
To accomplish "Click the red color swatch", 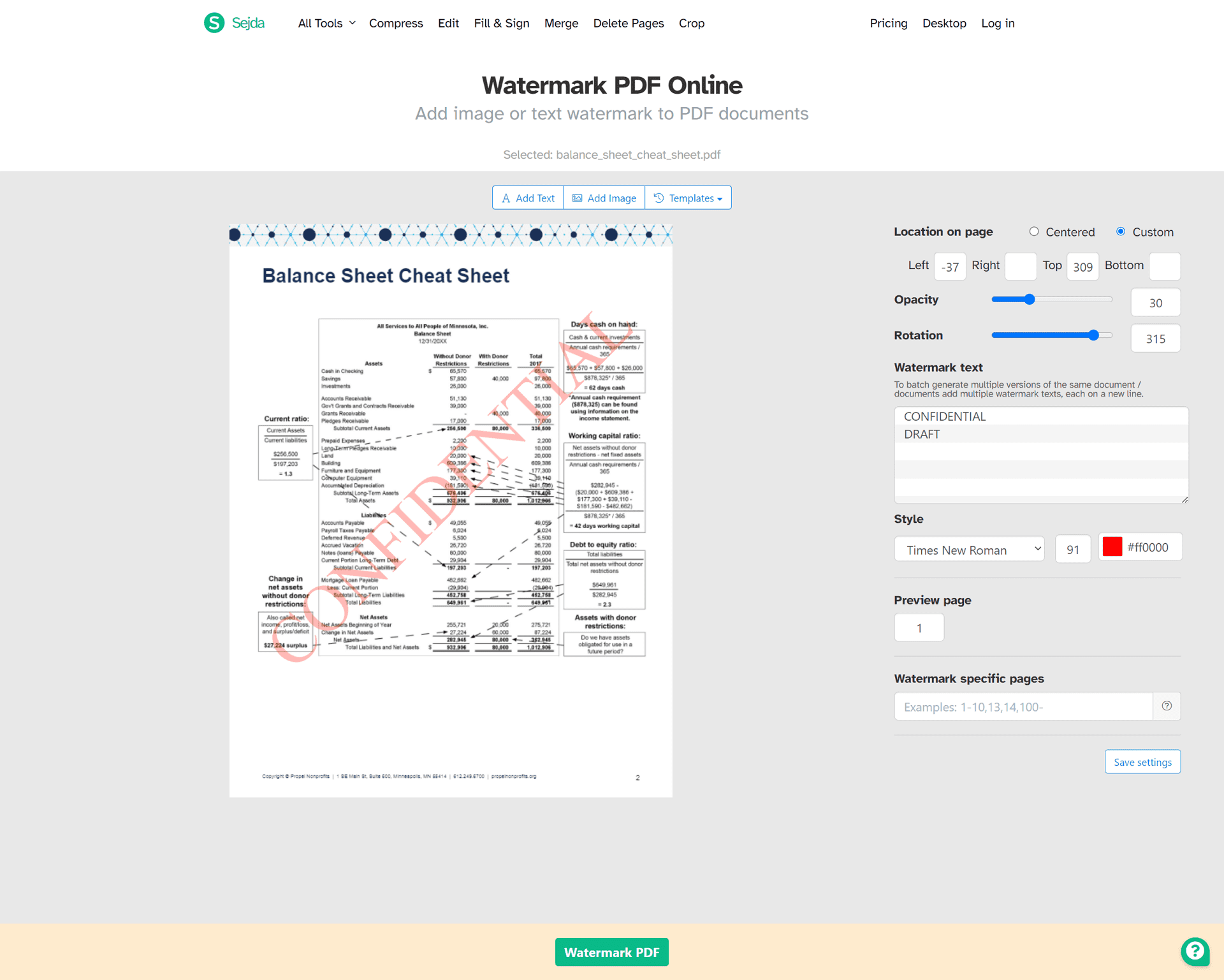I will (x=1112, y=547).
